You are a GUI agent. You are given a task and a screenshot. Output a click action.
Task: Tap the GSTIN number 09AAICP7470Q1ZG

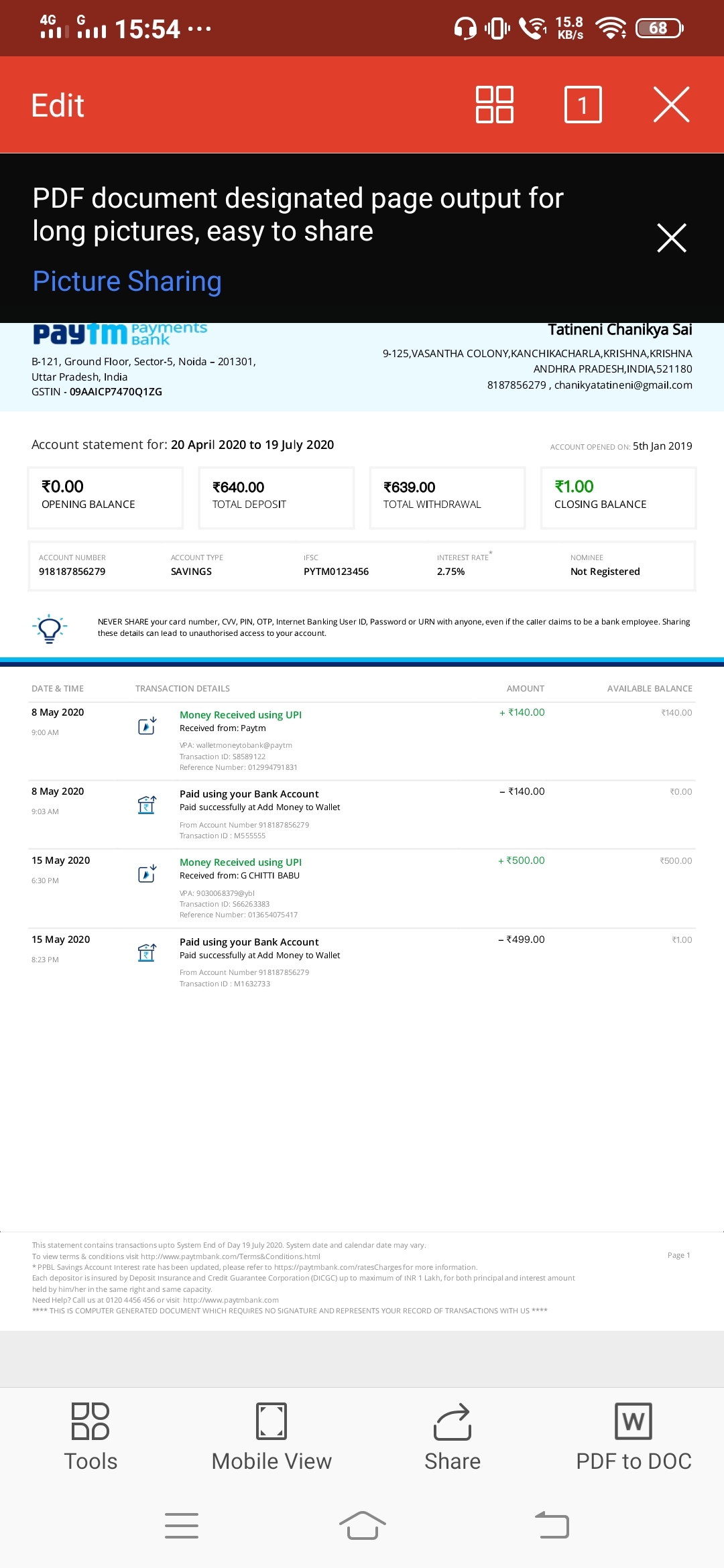[x=116, y=392]
